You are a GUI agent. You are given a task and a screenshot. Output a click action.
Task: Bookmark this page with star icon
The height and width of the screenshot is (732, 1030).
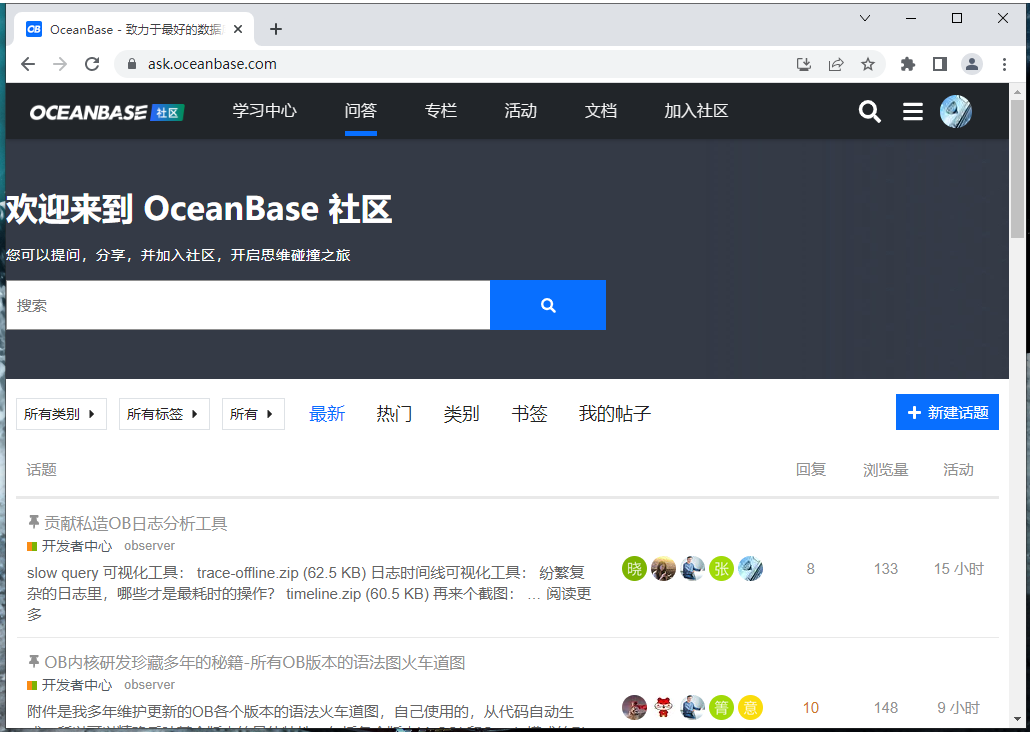pyautogui.click(x=868, y=64)
